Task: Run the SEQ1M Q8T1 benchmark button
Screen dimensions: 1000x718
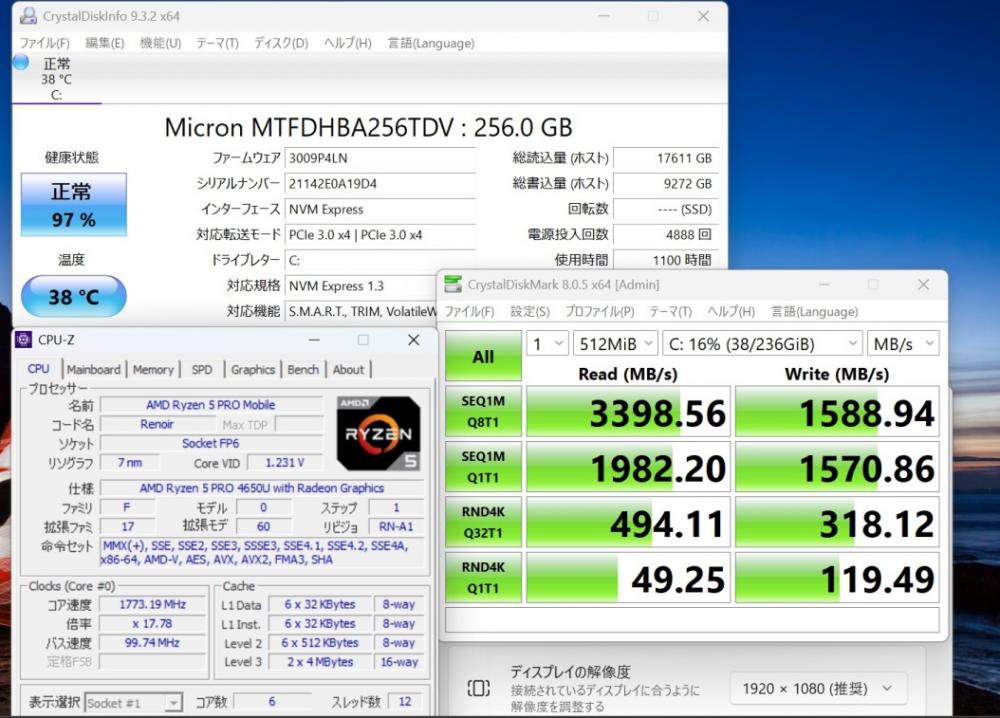Action: tap(483, 411)
